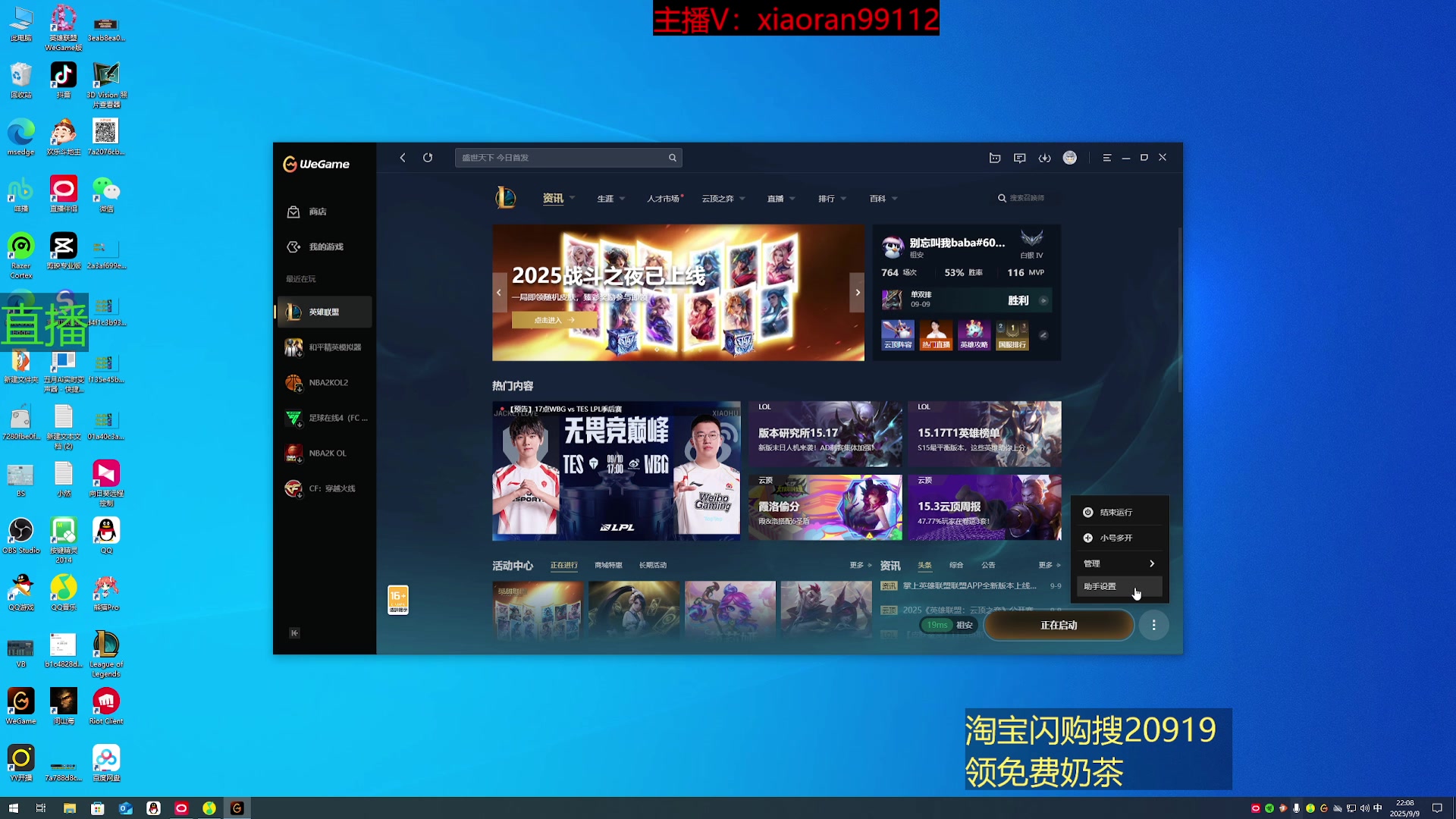Open the 人才市场 tab
Screen dimensions: 1456x819
pos(664,199)
